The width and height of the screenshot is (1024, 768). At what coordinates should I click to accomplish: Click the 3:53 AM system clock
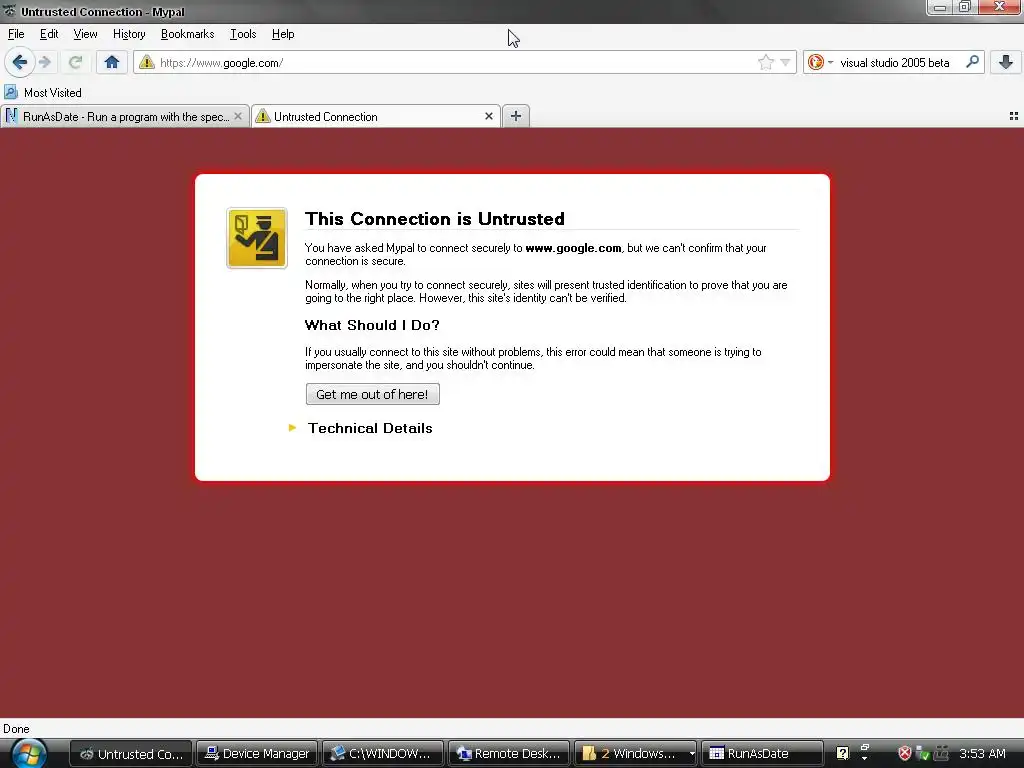click(982, 754)
